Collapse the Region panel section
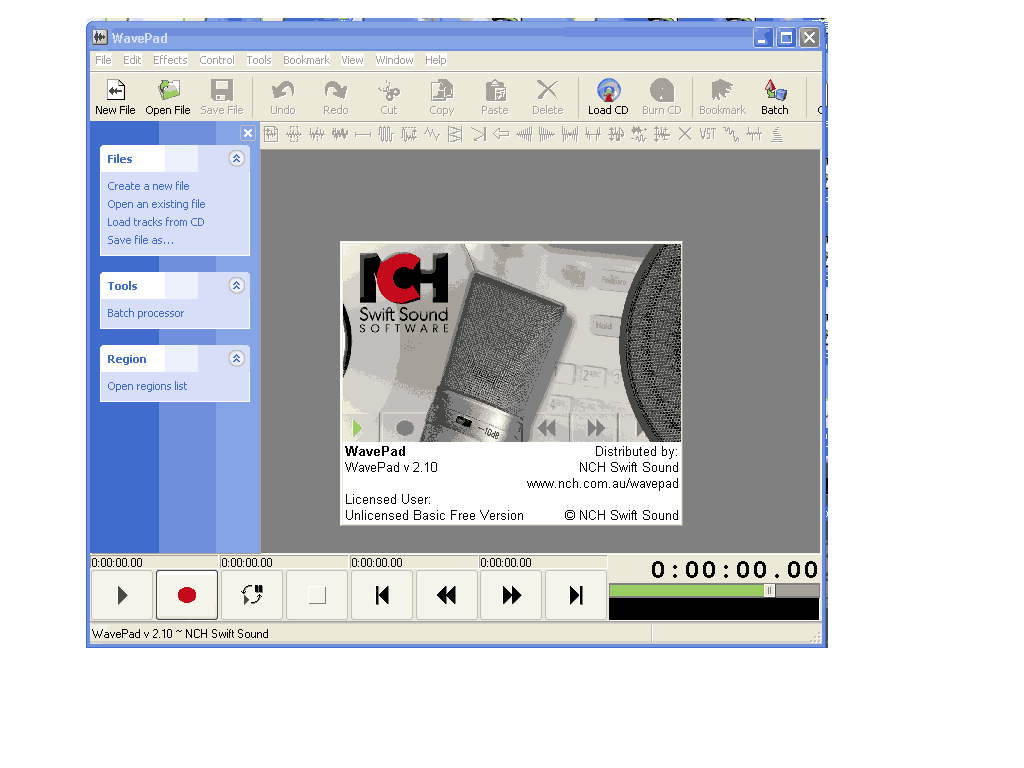The image size is (1024, 768). (x=236, y=359)
